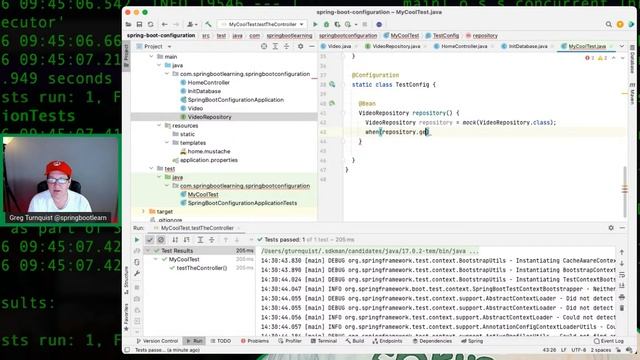The height and width of the screenshot is (360, 640).
Task: Sort test results by duration
Action: point(187,240)
